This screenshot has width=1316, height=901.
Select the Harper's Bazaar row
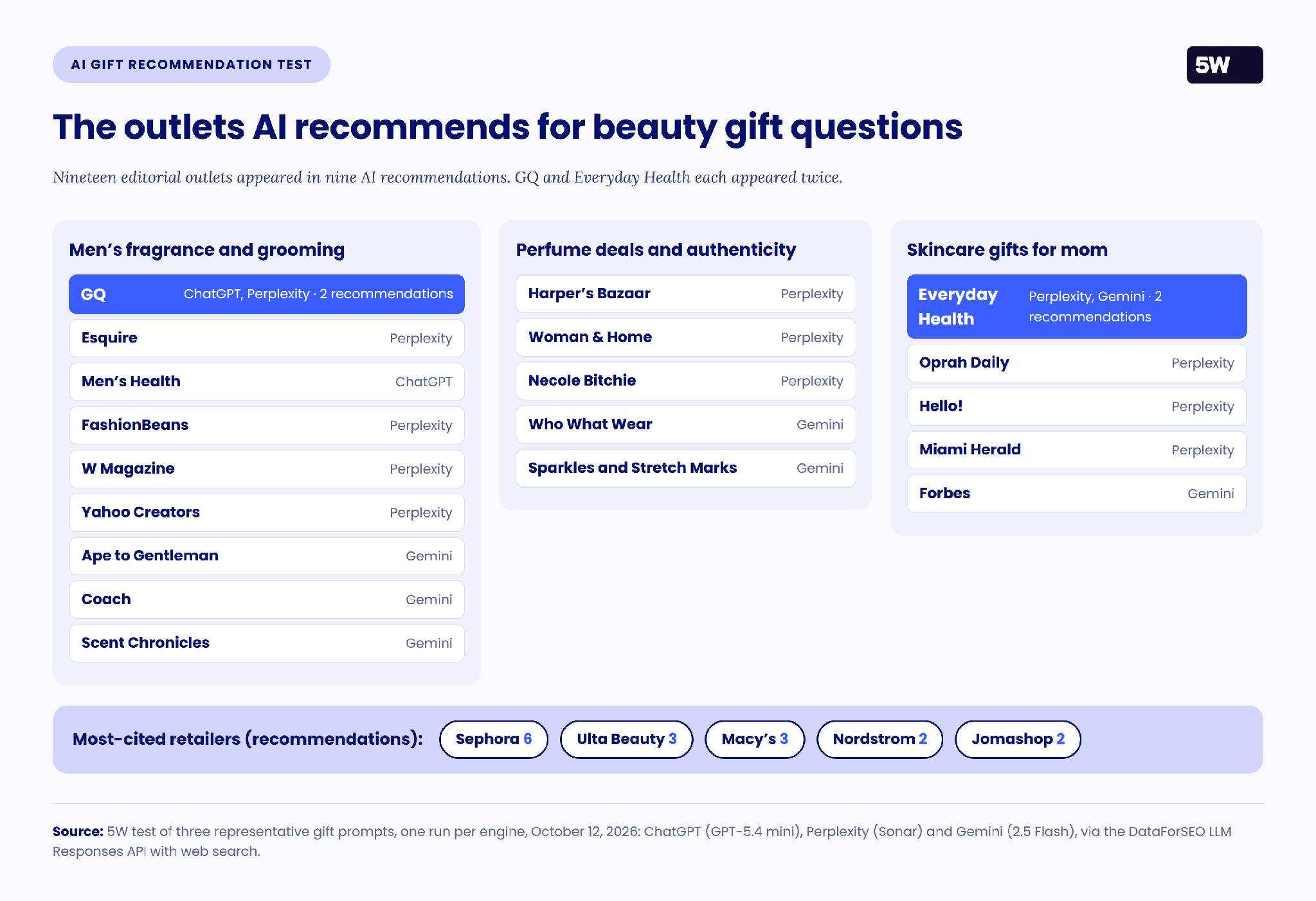tap(686, 294)
